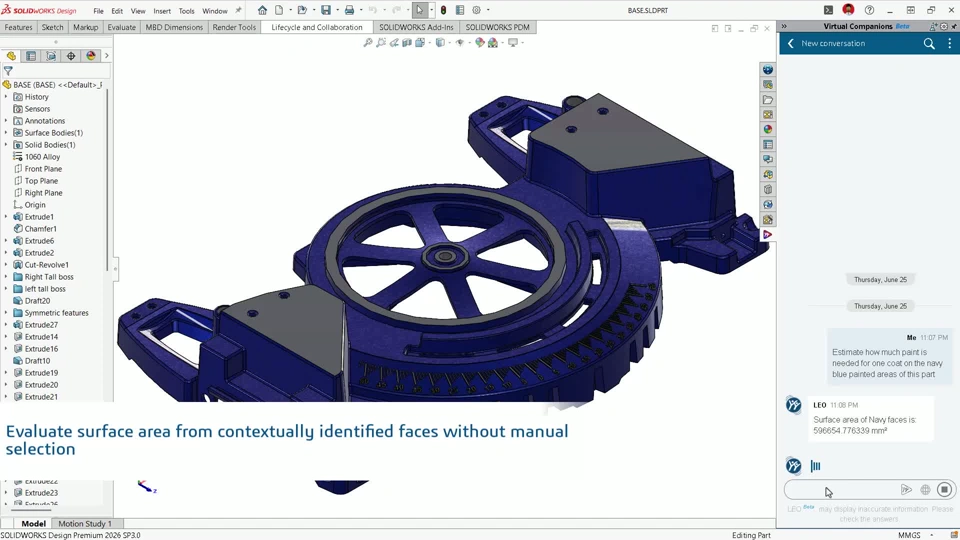Image resolution: width=960 pixels, height=540 pixels.
Task: Click the Section View icon
Action: [407, 43]
